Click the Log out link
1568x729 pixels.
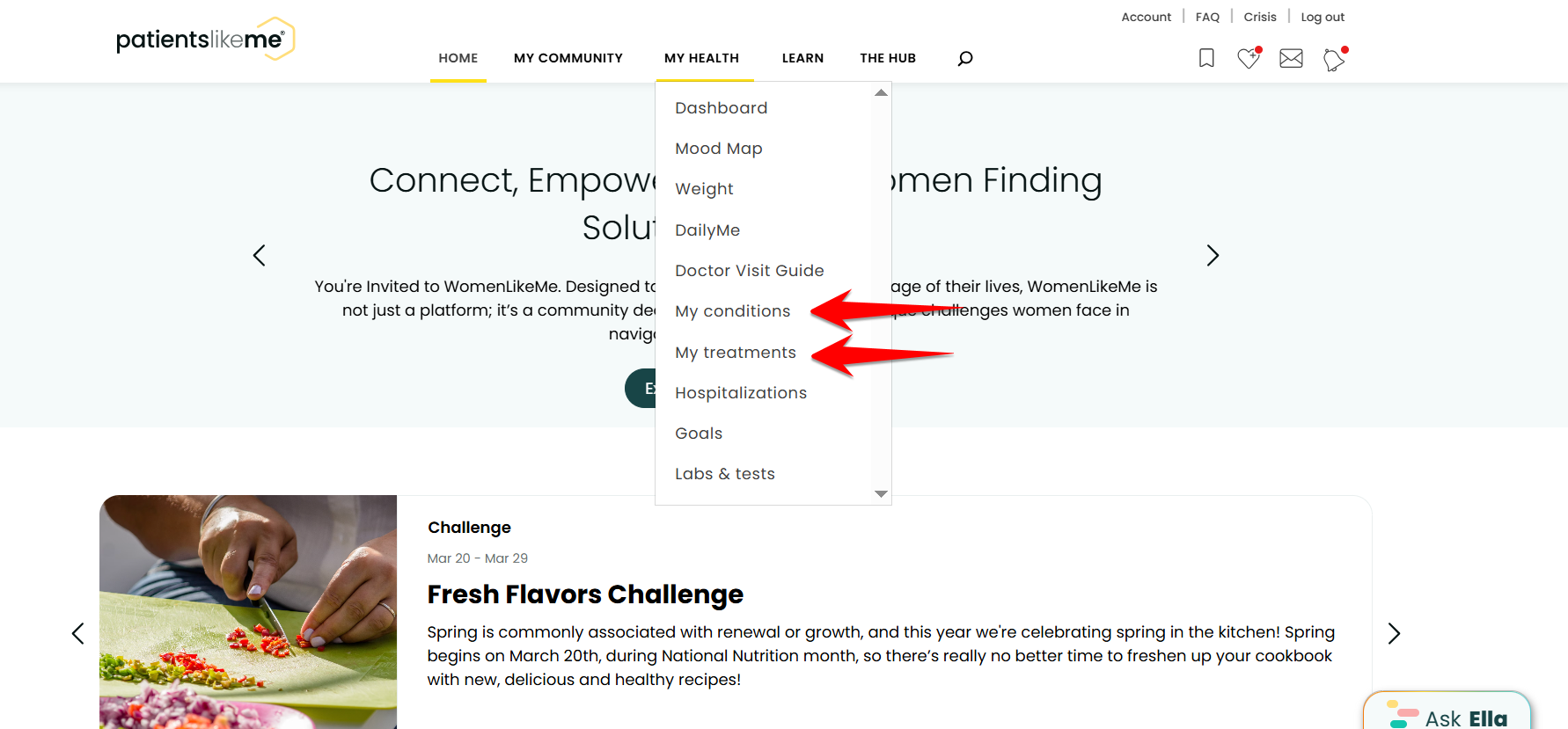[x=1323, y=17]
